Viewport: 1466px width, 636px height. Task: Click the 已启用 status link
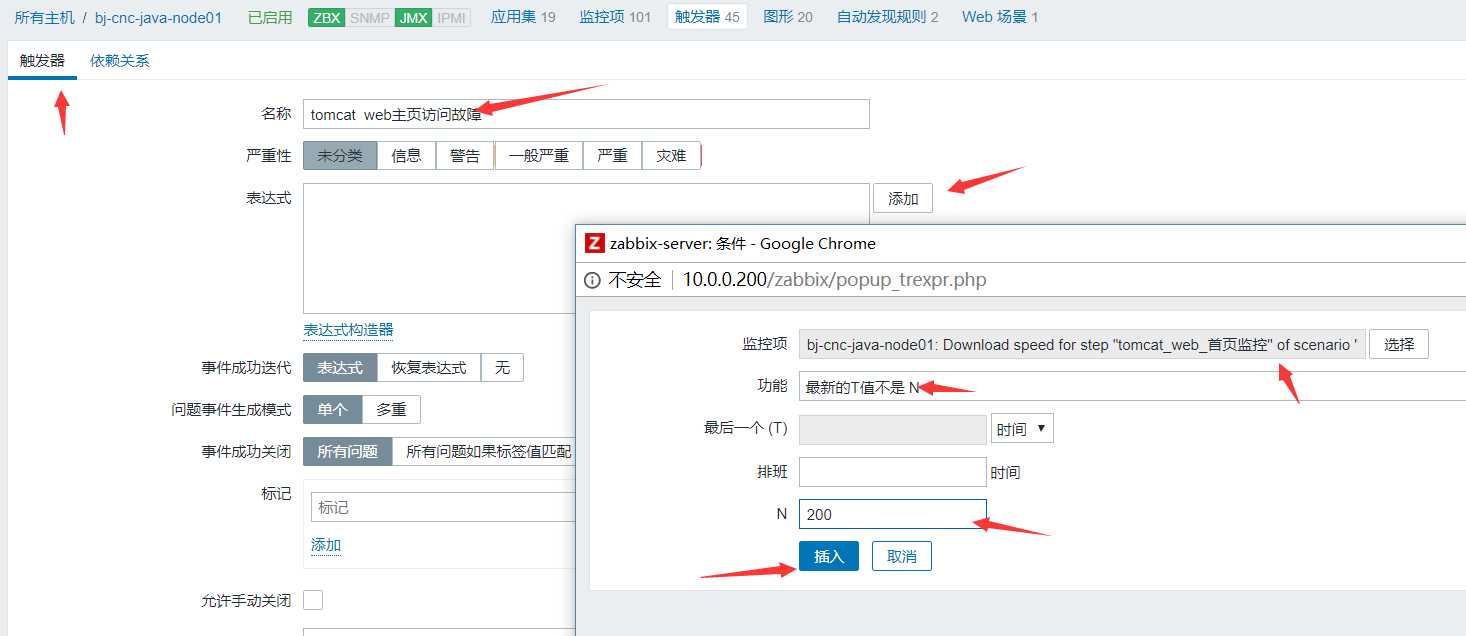point(270,17)
